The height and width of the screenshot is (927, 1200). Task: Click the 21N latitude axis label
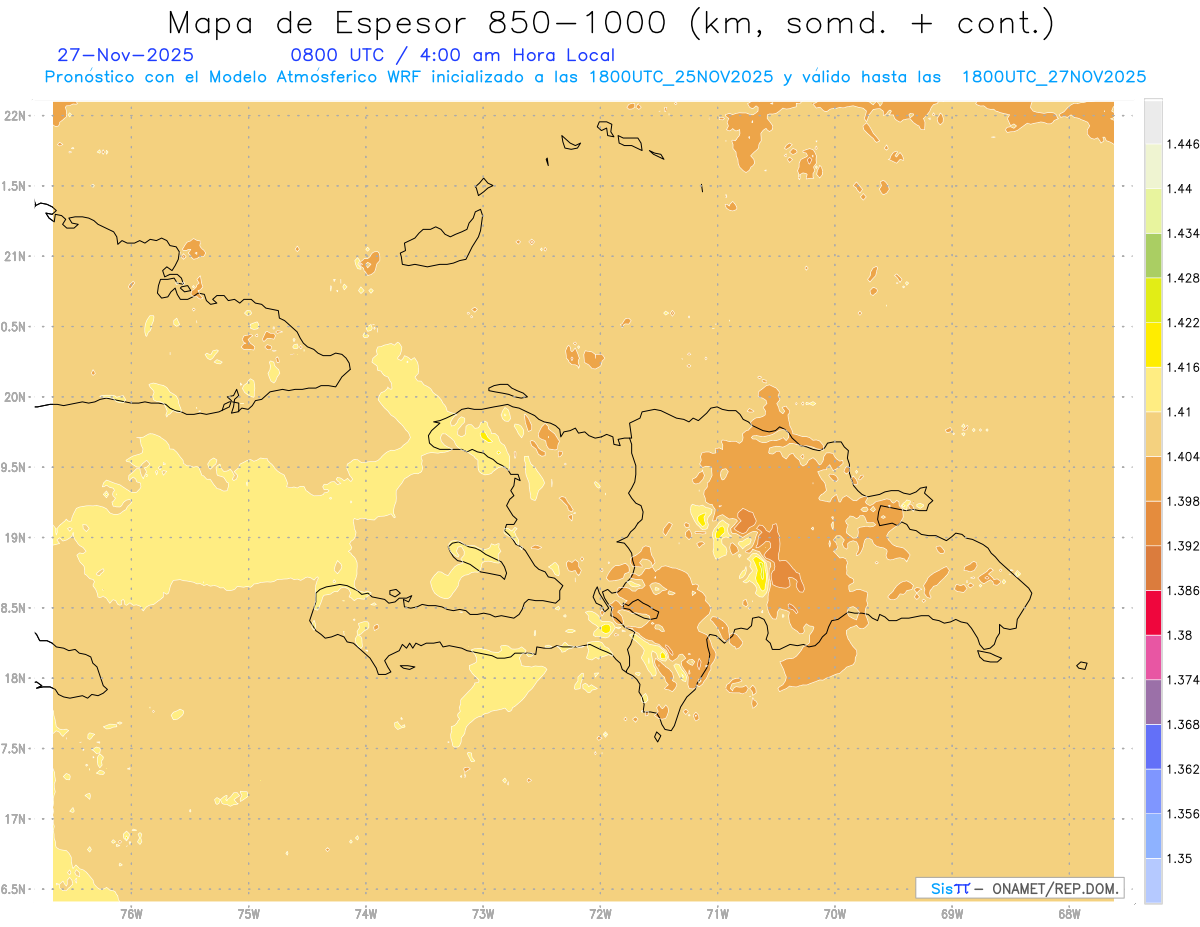pos(14,256)
